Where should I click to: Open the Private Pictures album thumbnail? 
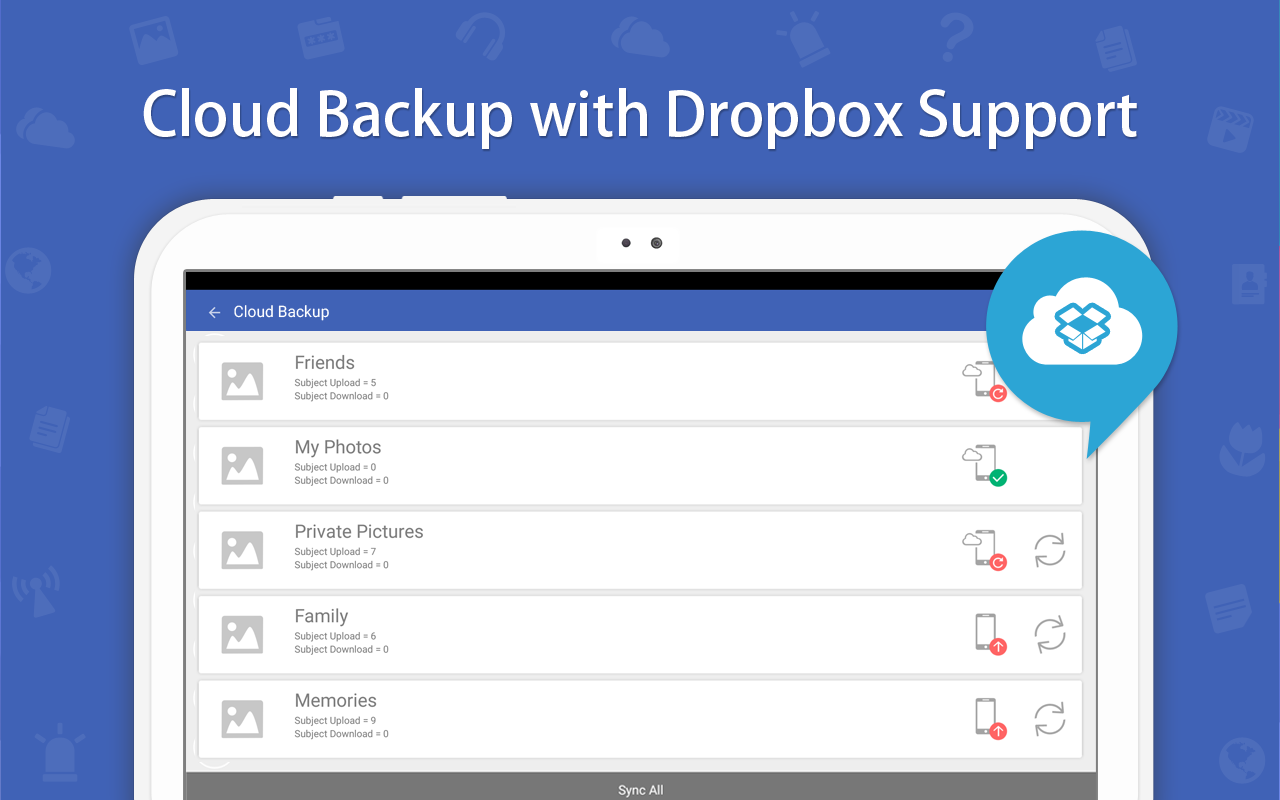[x=242, y=550]
